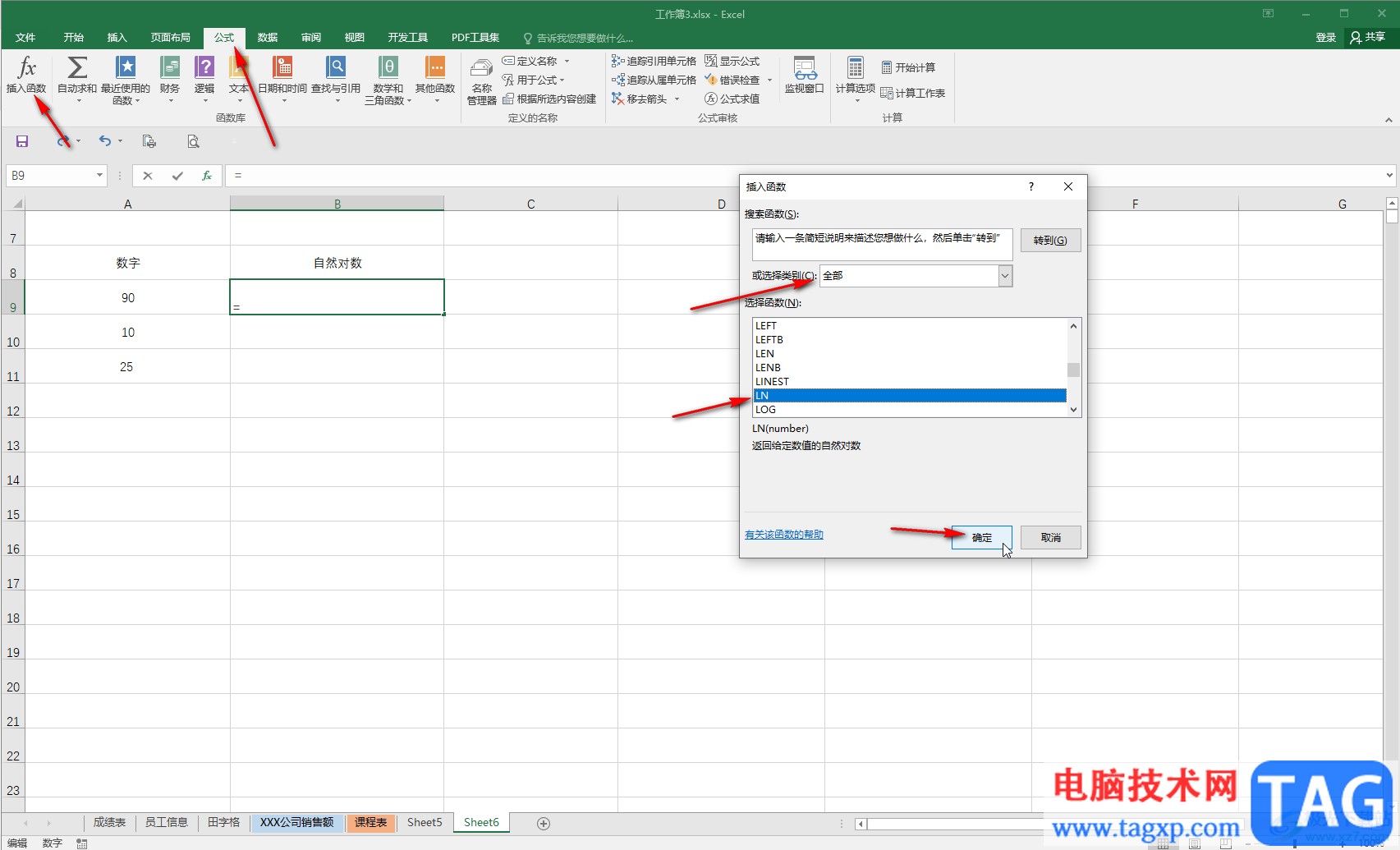Open Recently Used functions star icon
The height and width of the screenshot is (850, 1400).
(126, 67)
